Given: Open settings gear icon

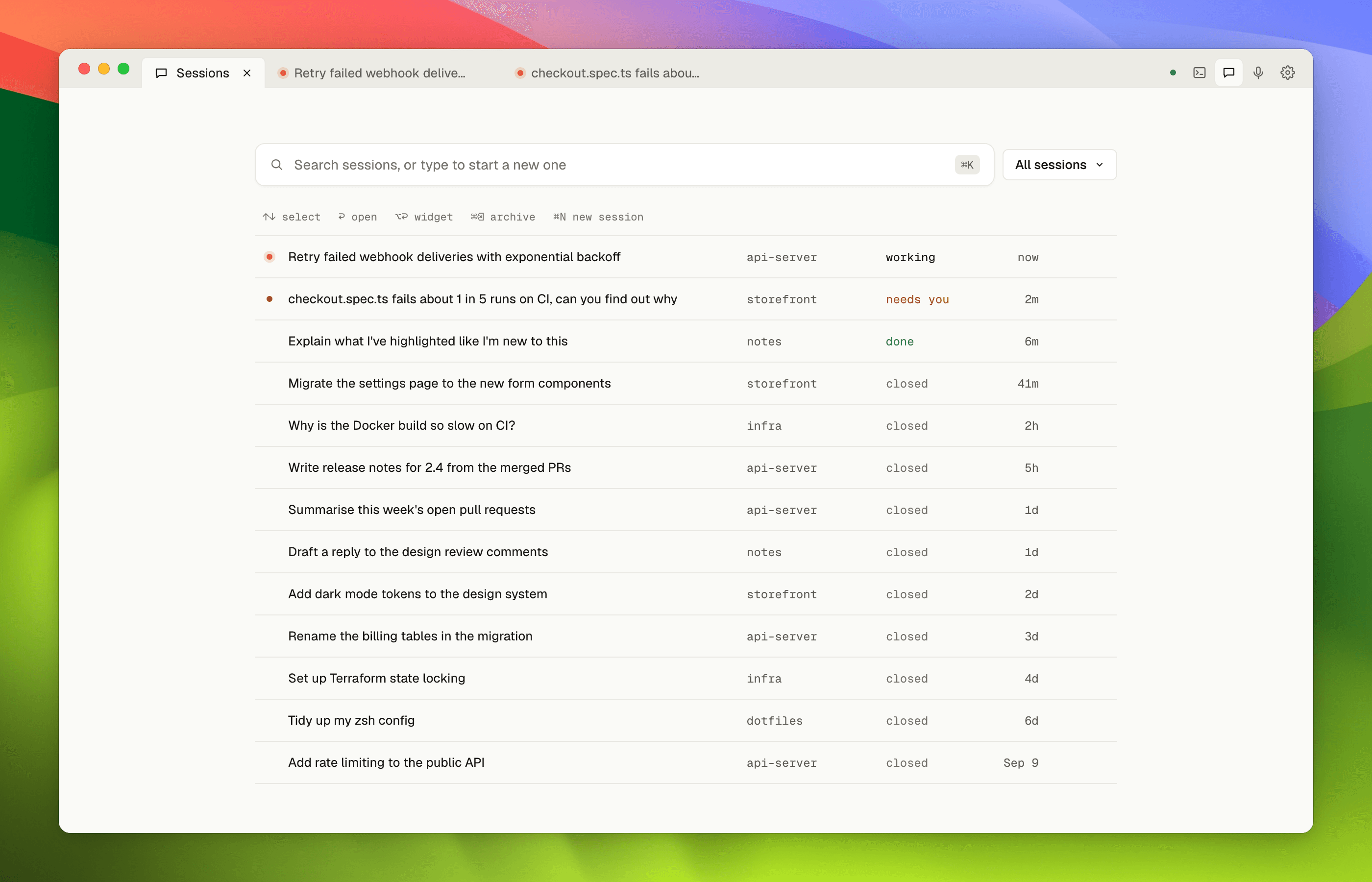Looking at the screenshot, I should [x=1287, y=73].
